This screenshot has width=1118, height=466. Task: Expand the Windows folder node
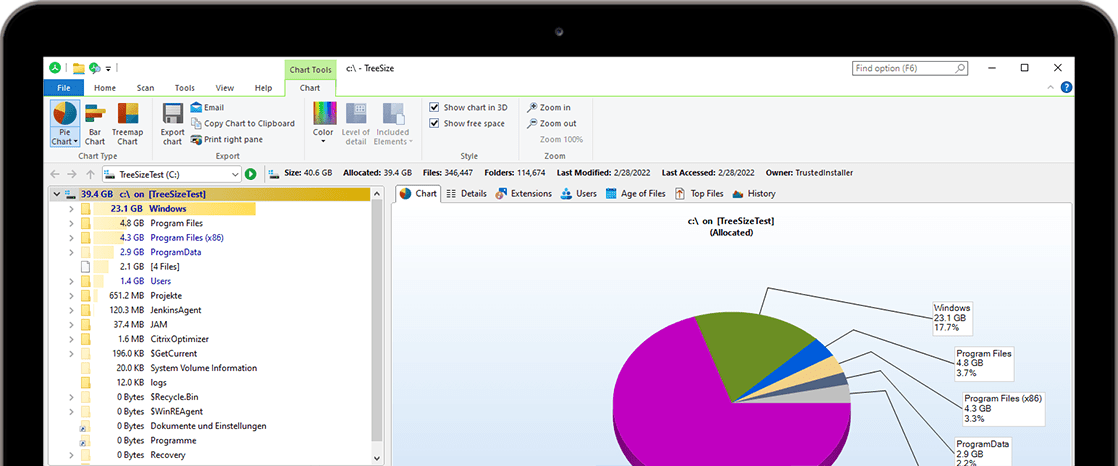71,209
